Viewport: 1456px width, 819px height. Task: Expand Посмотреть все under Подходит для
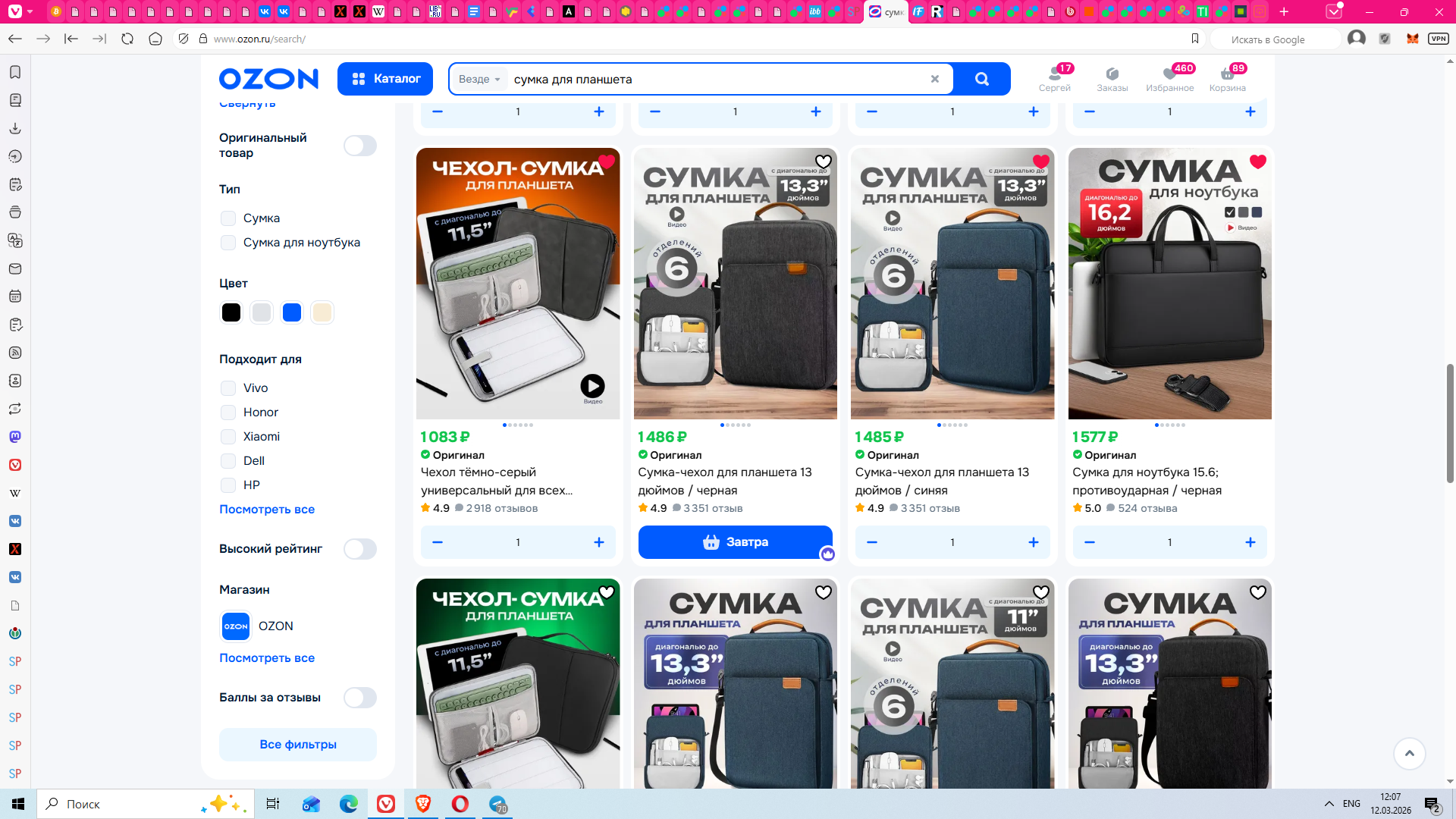point(266,510)
